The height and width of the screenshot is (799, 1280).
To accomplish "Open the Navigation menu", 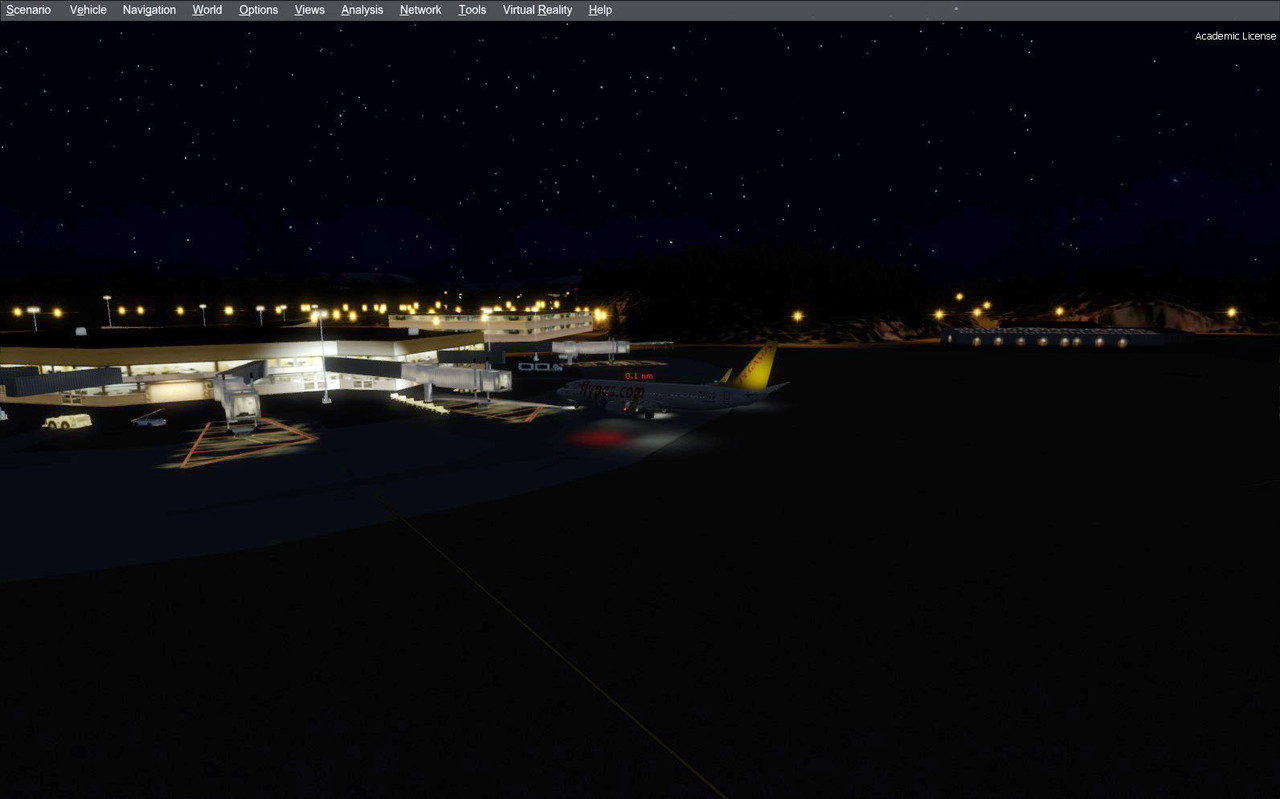I will tap(149, 10).
